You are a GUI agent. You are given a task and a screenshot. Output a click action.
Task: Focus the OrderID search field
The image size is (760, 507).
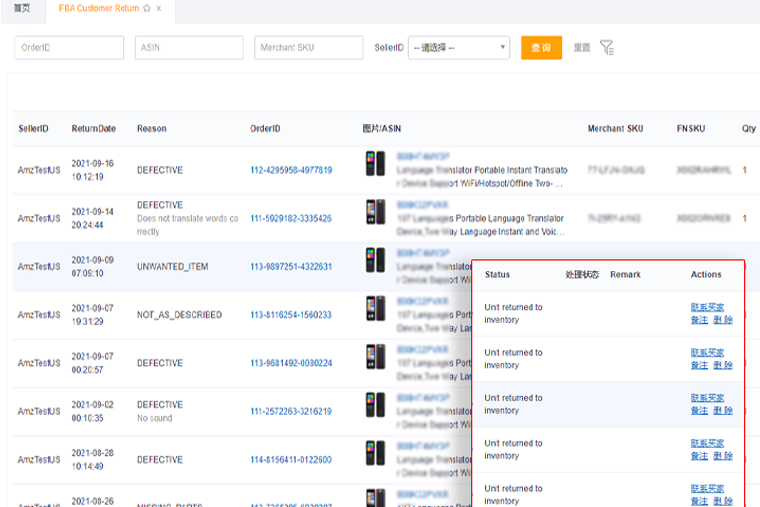coord(69,48)
